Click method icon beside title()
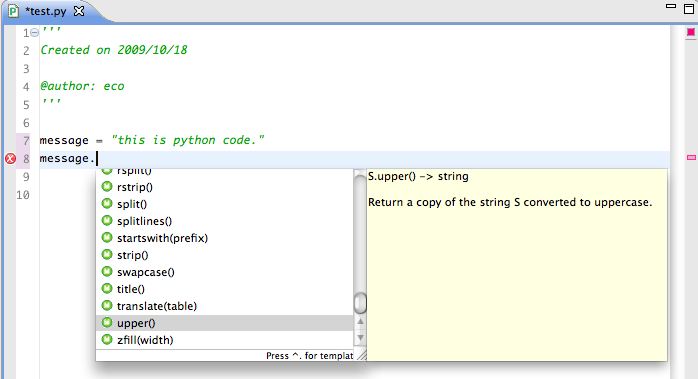 (107, 289)
